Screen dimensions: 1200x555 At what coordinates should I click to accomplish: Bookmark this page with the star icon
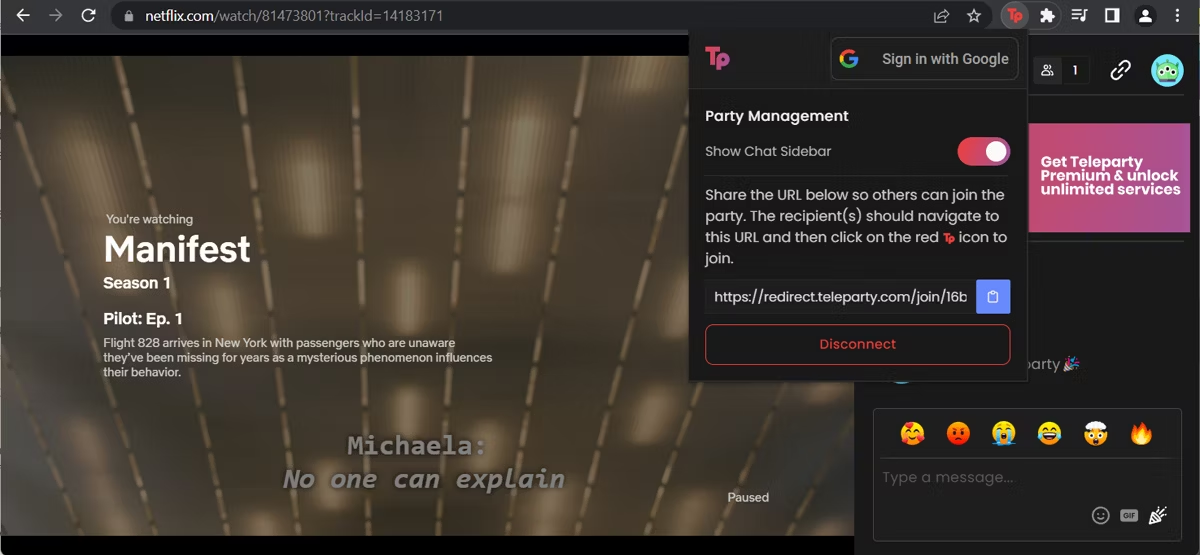click(x=974, y=16)
